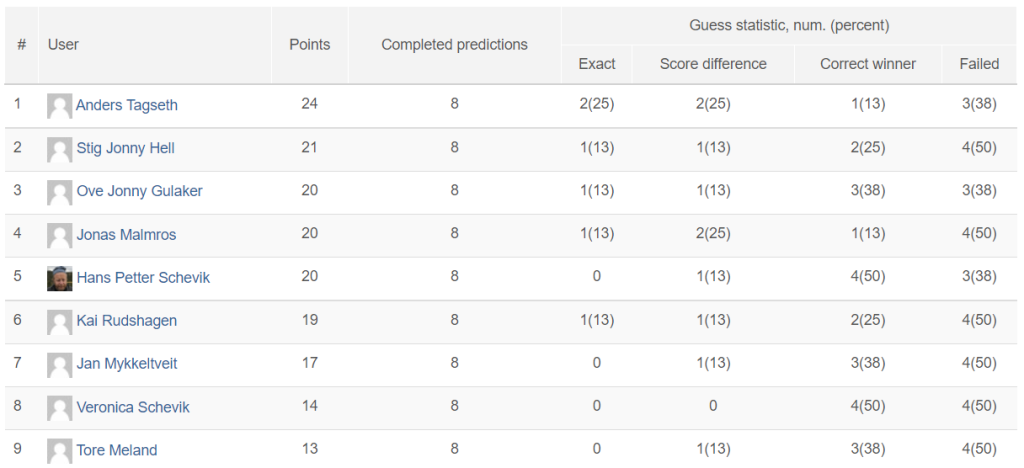Click Jonas Malmros's avatar placeholder
This screenshot has width=1024, height=468.
coord(59,236)
